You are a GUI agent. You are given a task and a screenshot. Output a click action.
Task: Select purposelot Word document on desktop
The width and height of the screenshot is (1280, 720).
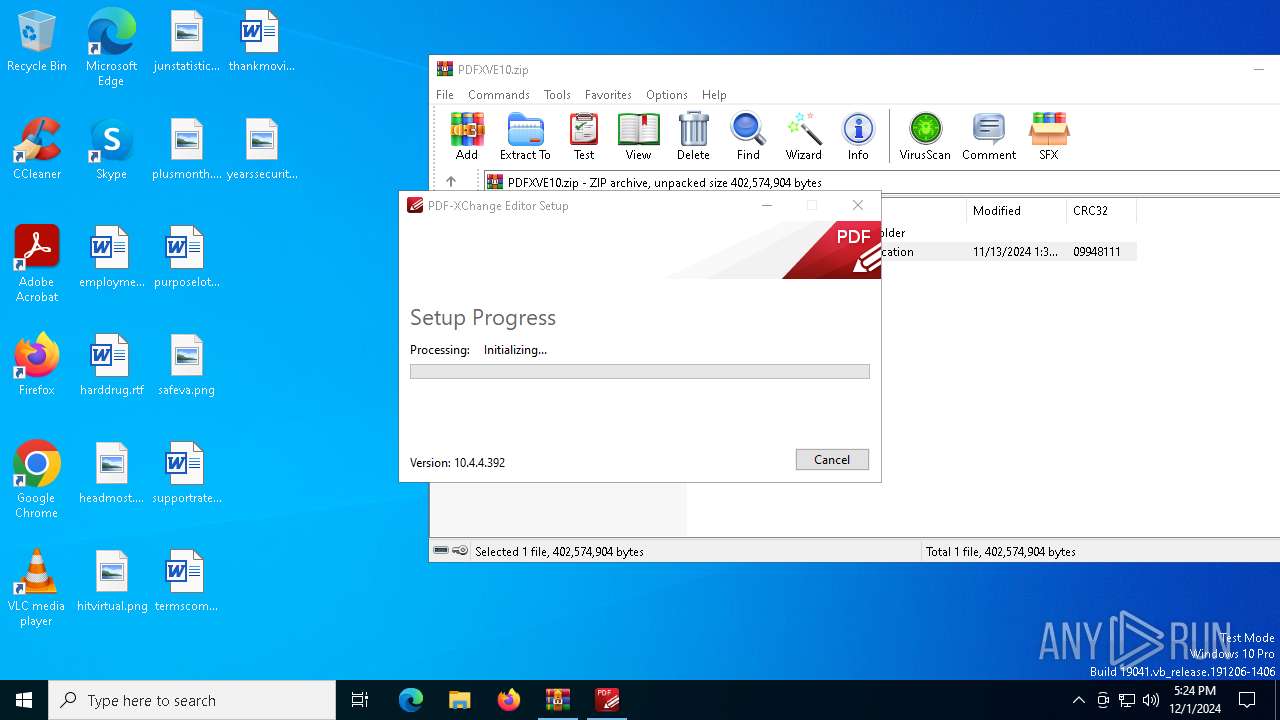coord(186,257)
